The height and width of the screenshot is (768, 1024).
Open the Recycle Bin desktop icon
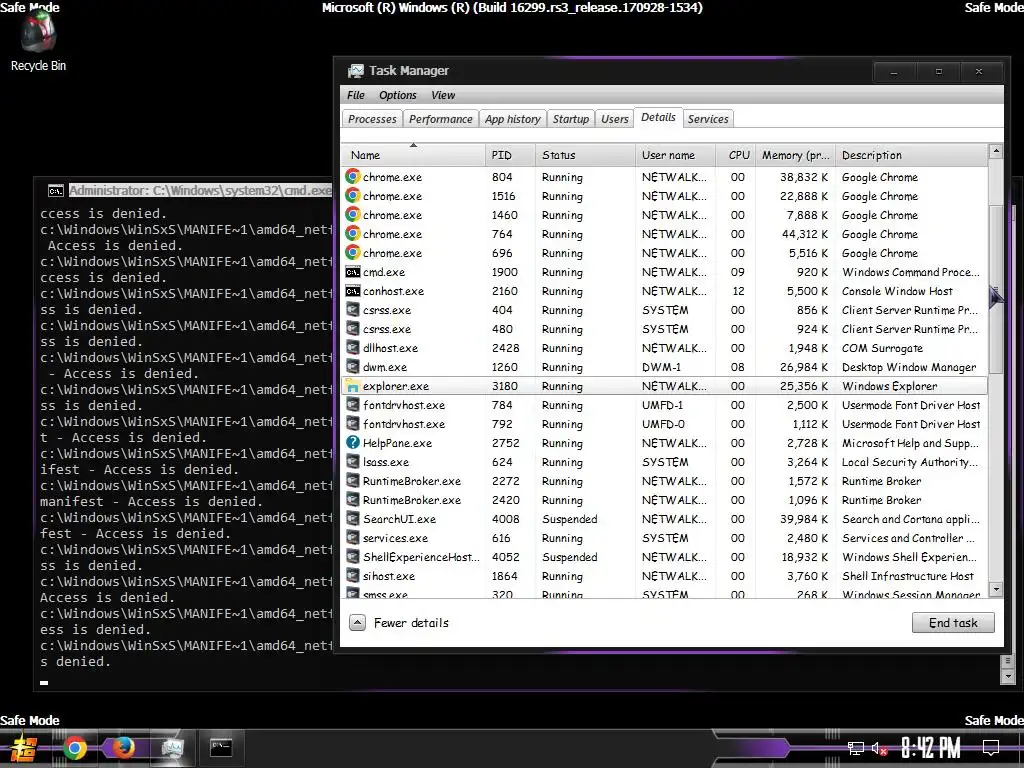pyautogui.click(x=38, y=40)
